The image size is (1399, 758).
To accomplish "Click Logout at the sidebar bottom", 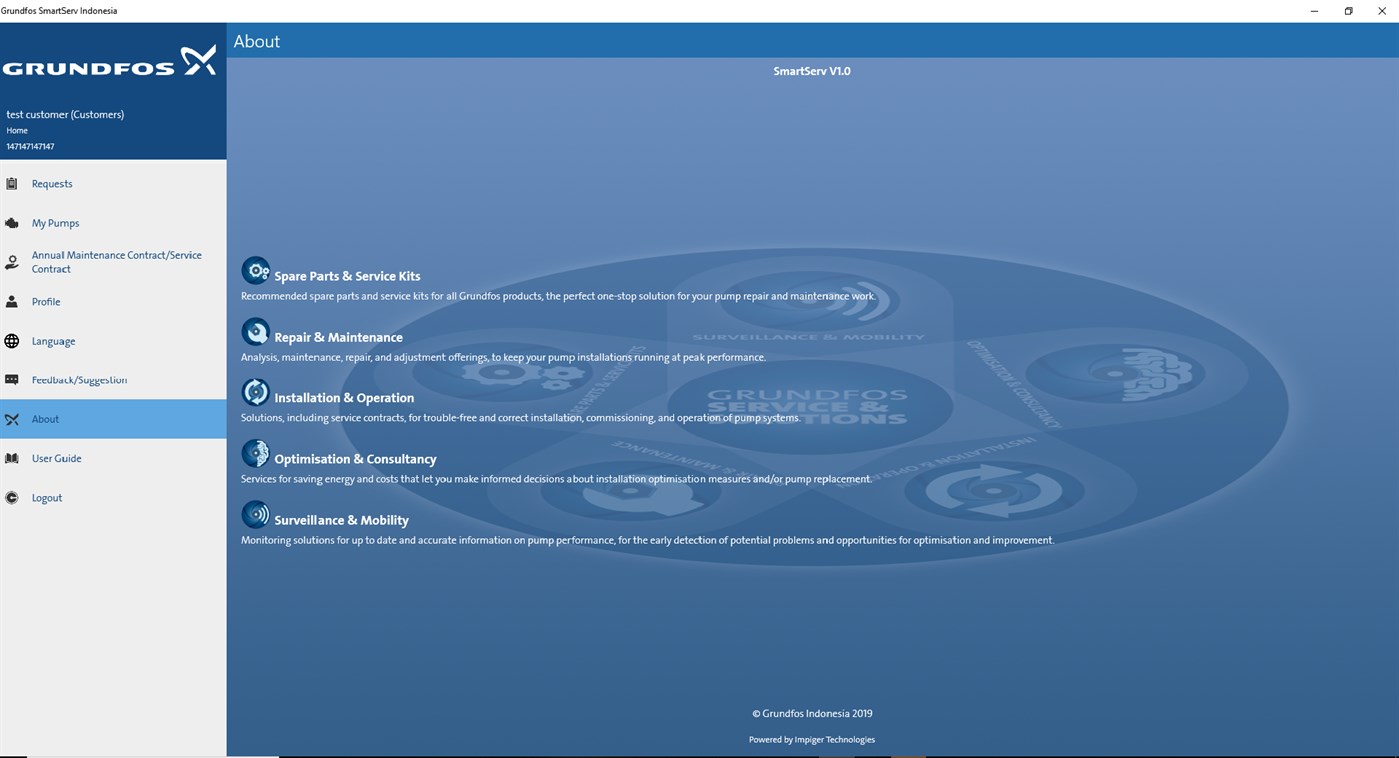I will click(x=45, y=497).
